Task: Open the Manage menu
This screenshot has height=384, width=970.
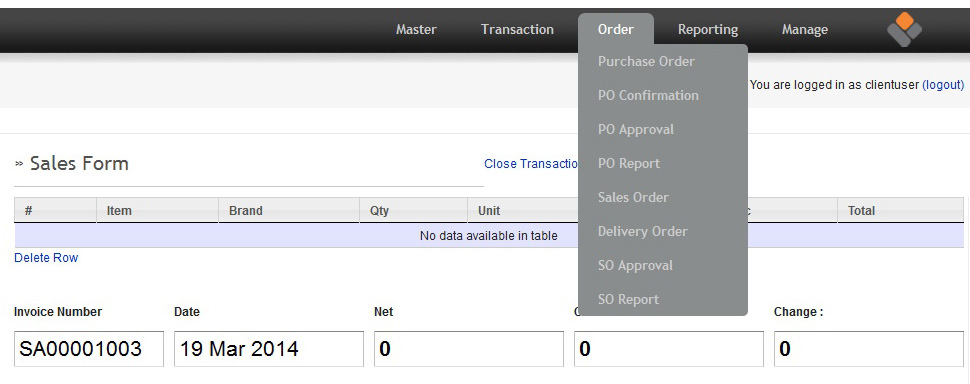Action: 805,29
